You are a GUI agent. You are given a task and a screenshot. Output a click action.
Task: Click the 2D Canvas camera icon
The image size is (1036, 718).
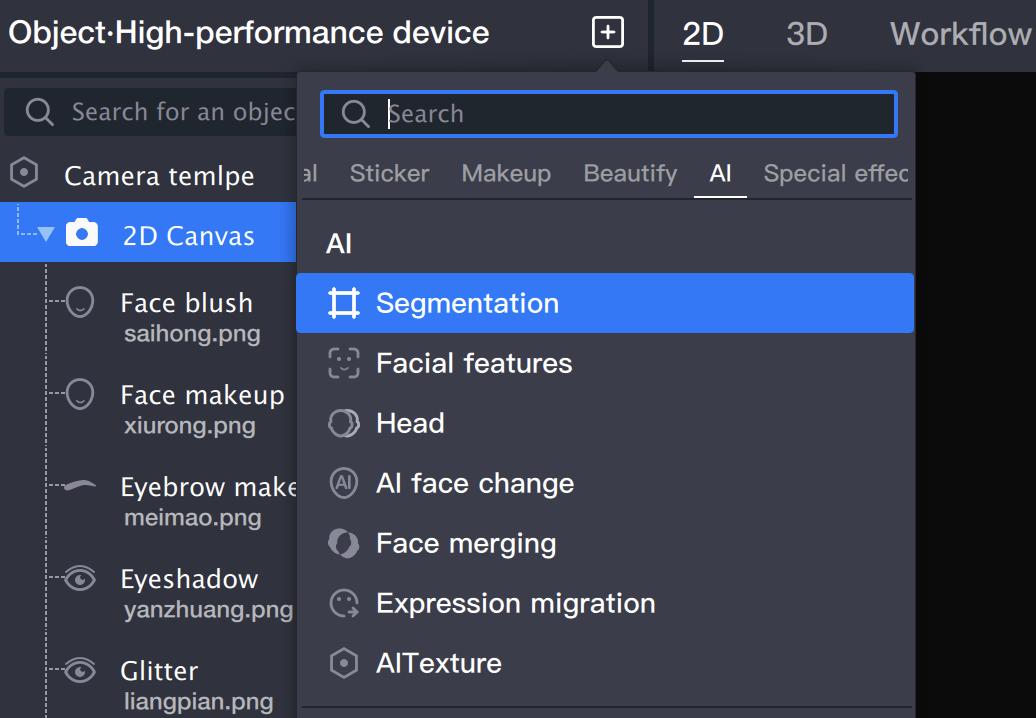pos(82,234)
